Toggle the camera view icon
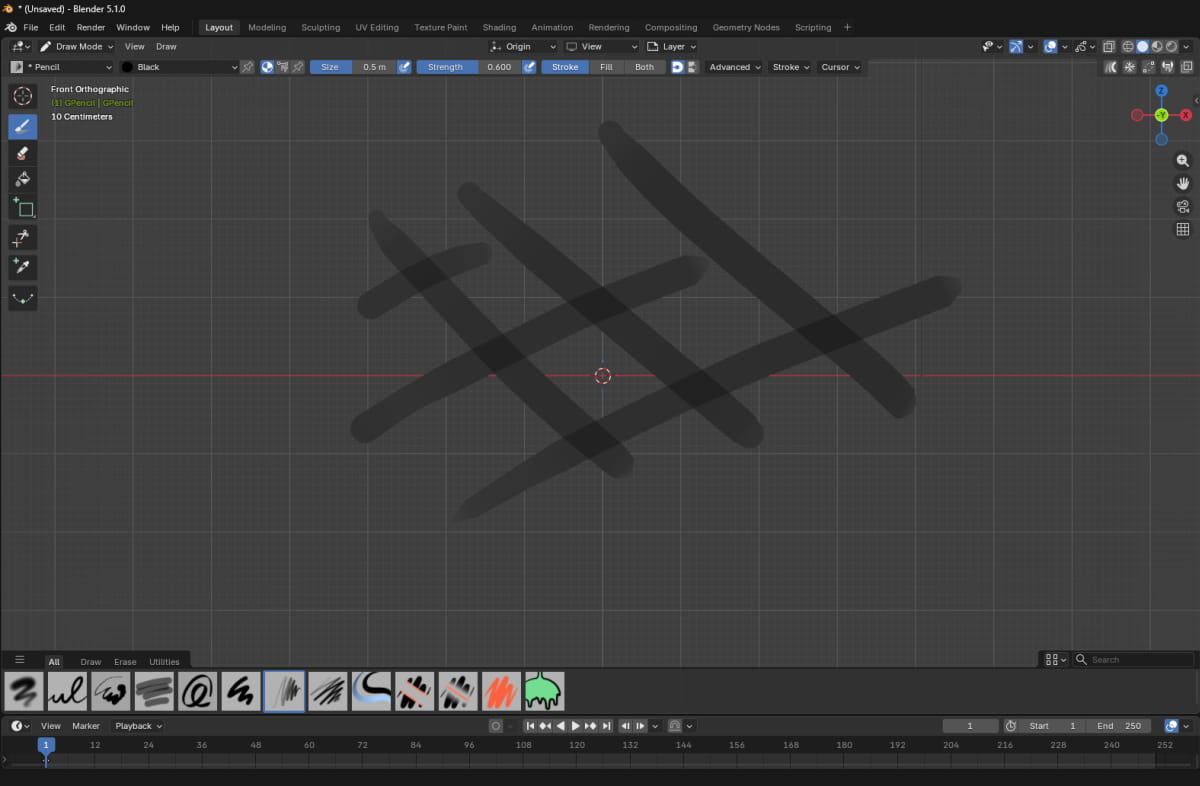 [1183, 207]
